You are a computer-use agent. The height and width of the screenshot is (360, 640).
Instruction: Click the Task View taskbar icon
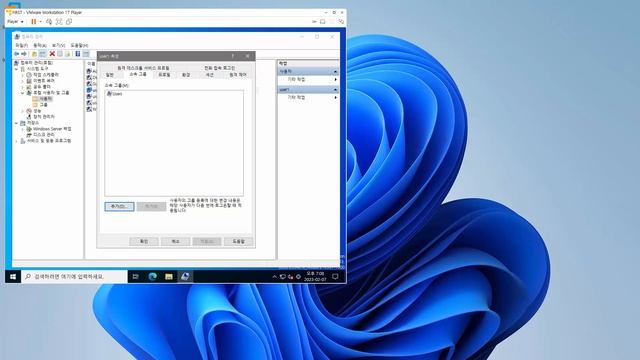point(136,277)
